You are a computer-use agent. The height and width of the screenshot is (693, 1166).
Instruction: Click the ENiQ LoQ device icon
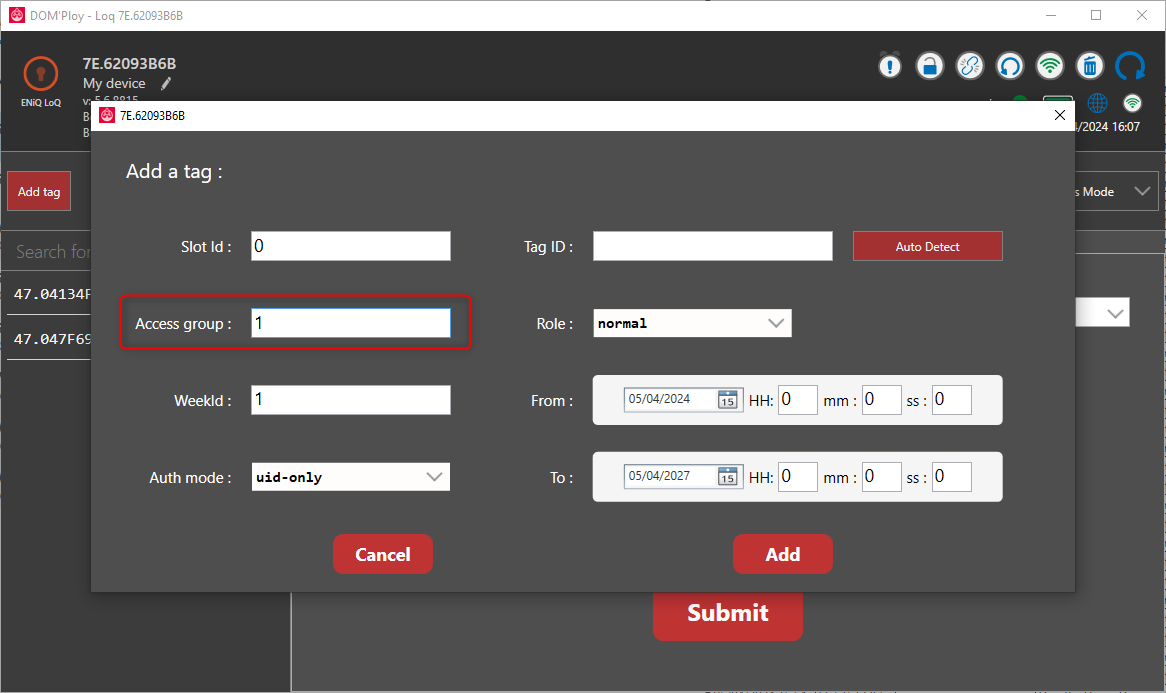(41, 74)
